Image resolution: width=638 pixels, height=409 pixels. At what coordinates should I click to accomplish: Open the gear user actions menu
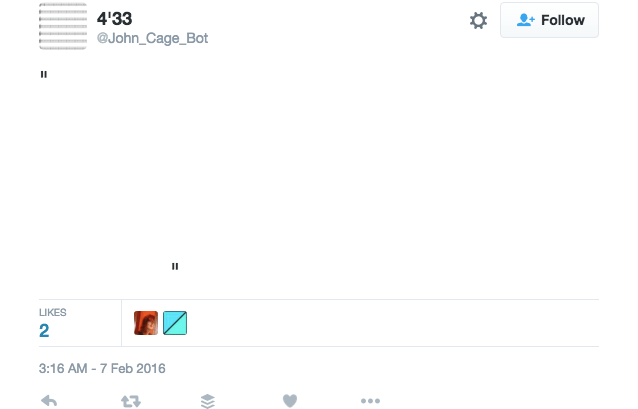pyautogui.click(x=478, y=20)
